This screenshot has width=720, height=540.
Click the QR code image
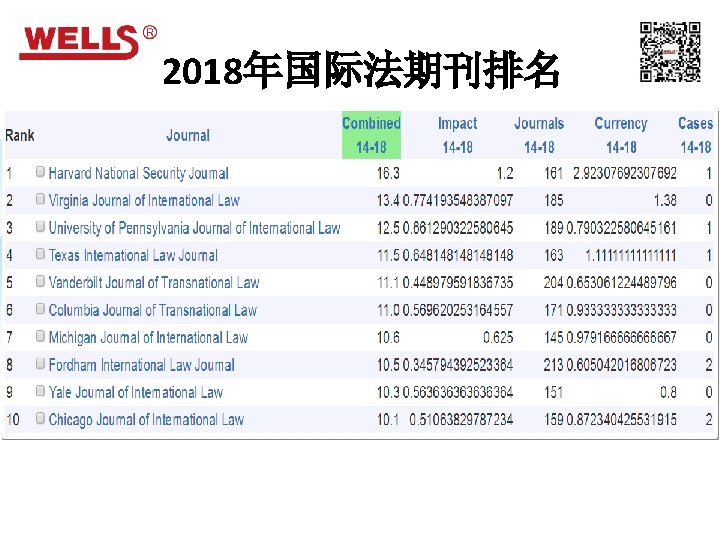coord(670,52)
